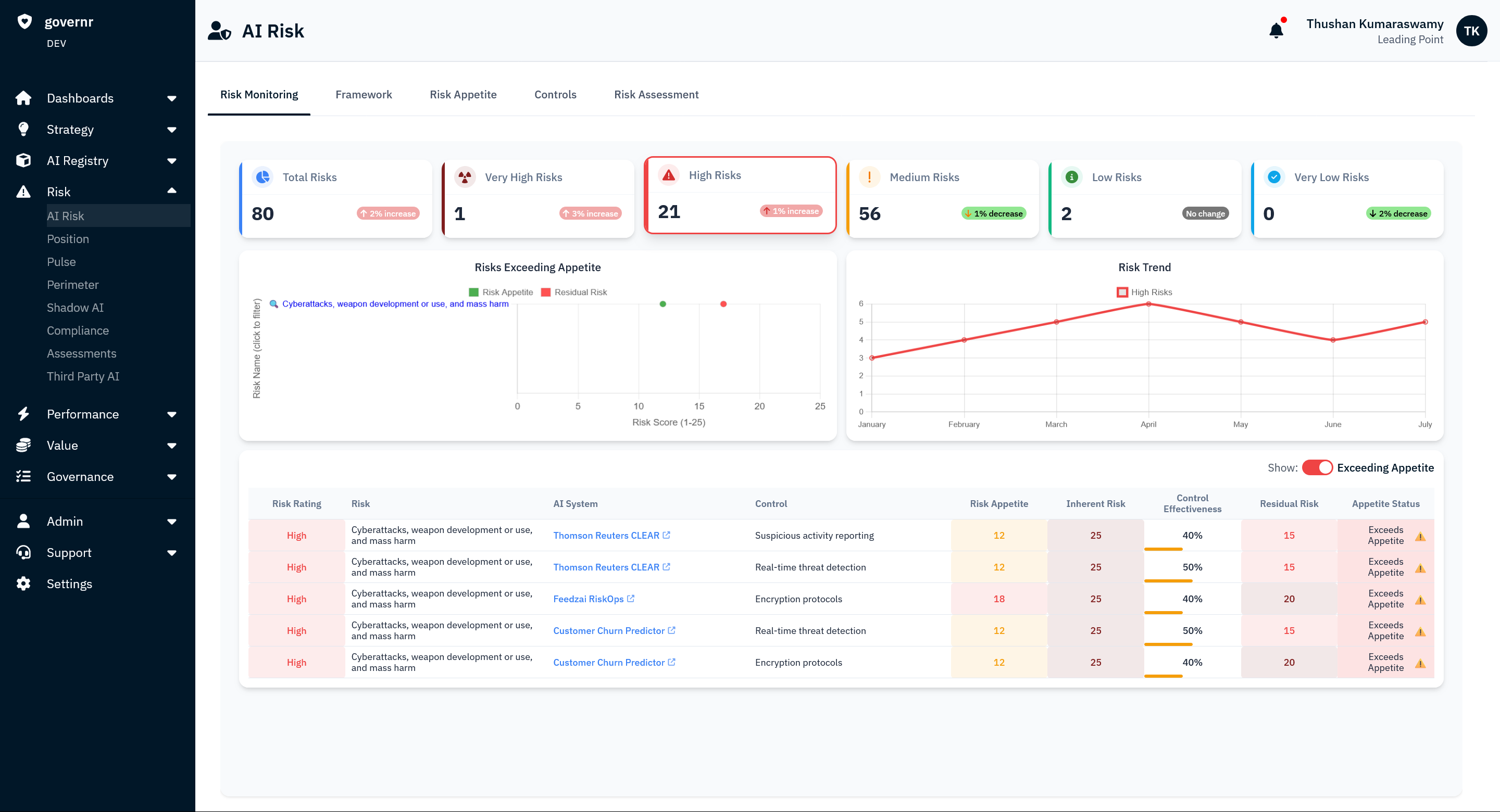Viewport: 1500px width, 812px height.
Task: Click the TK user avatar
Action: [1471, 31]
